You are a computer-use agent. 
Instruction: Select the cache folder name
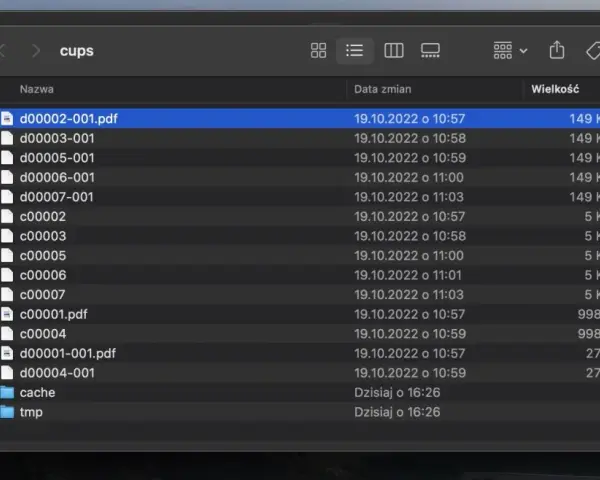coord(38,392)
